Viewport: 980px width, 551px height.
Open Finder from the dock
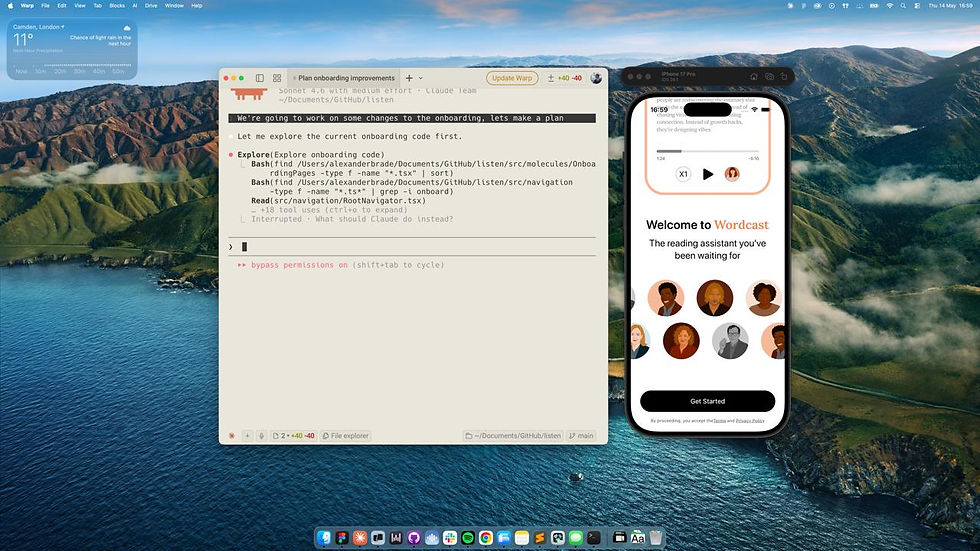tap(324, 537)
